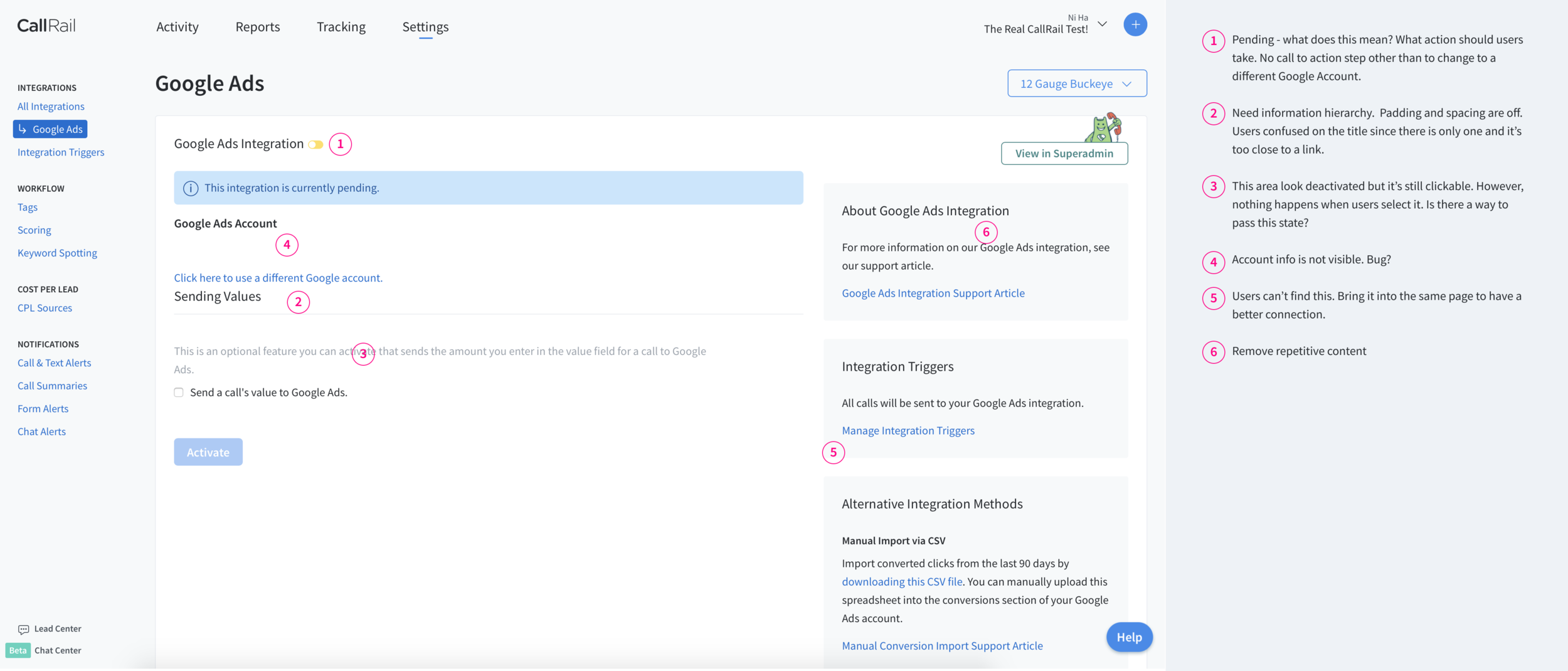
Task: Expand the account menu chevron by Ni Ha
Action: (1102, 24)
